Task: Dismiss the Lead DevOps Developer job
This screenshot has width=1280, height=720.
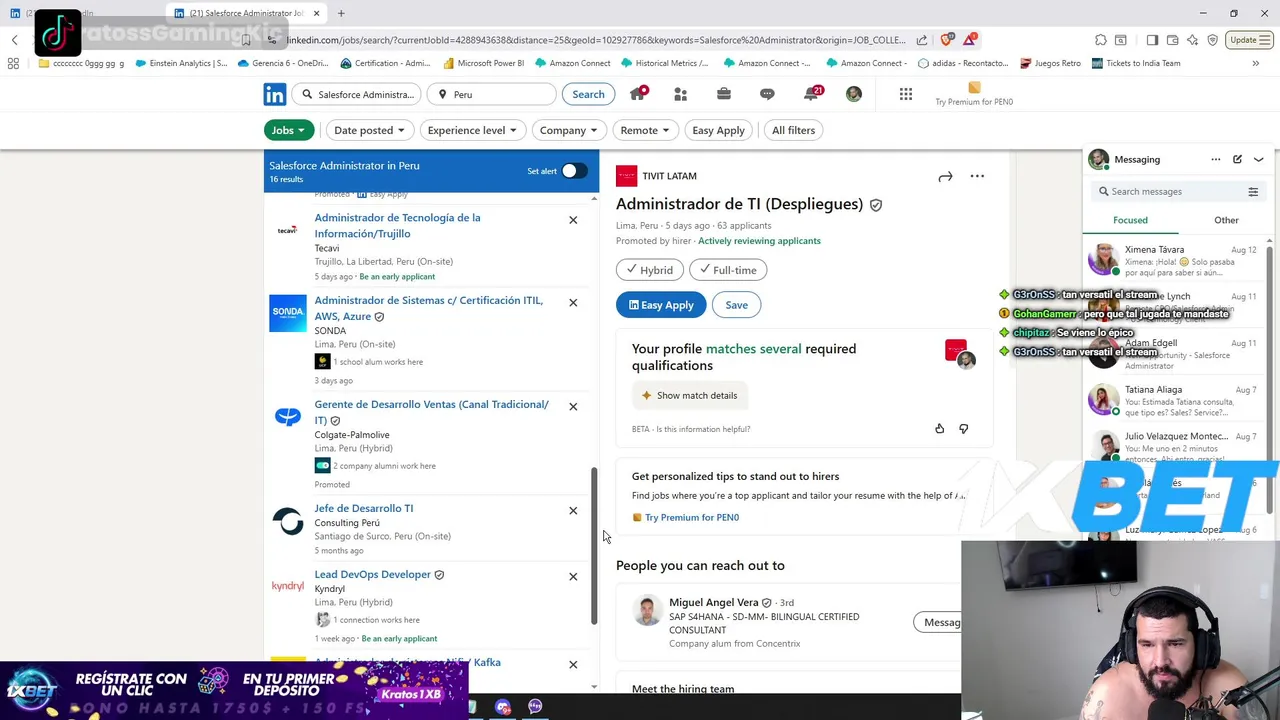Action: click(x=573, y=577)
